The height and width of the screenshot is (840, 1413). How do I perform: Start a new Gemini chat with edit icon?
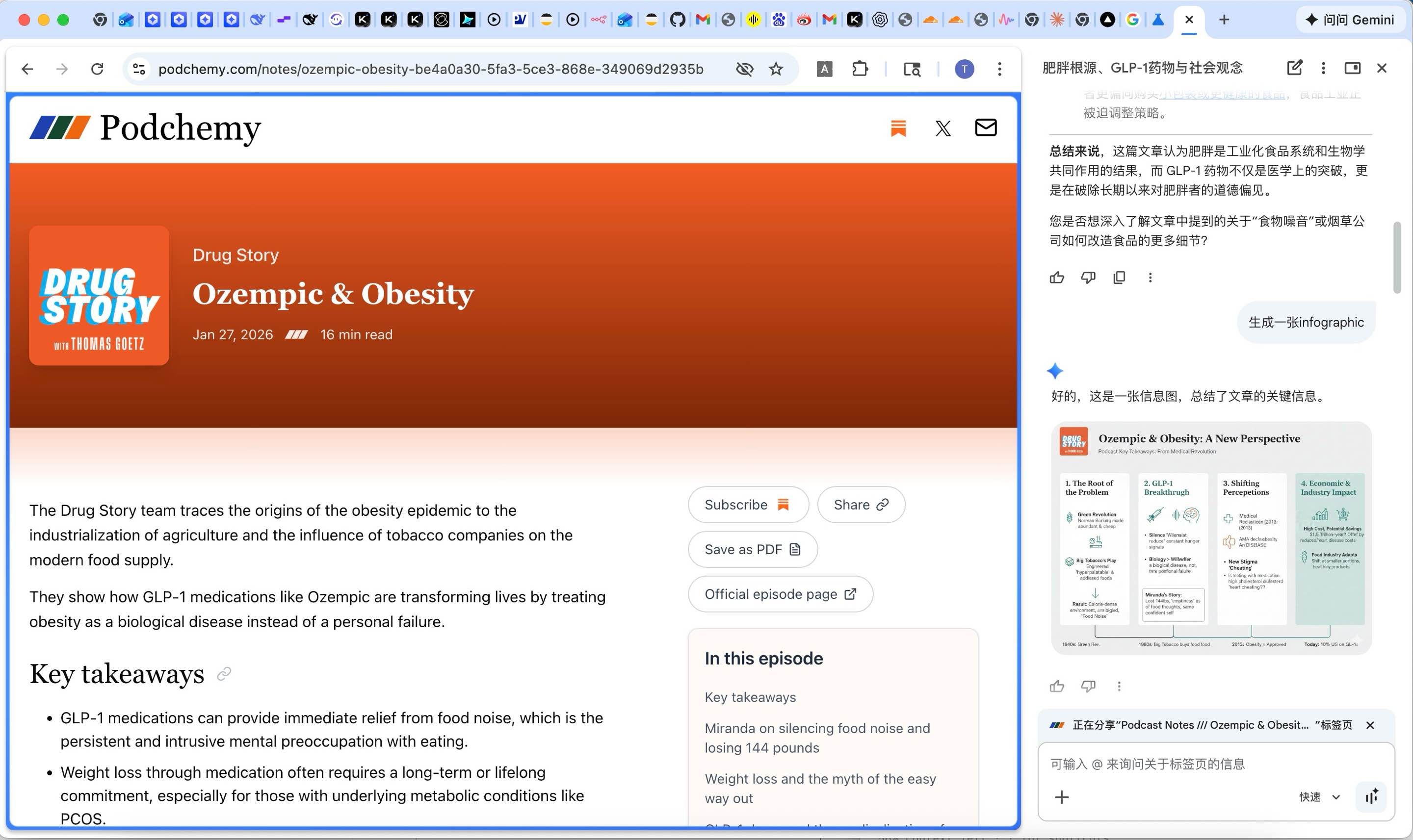tap(1294, 68)
